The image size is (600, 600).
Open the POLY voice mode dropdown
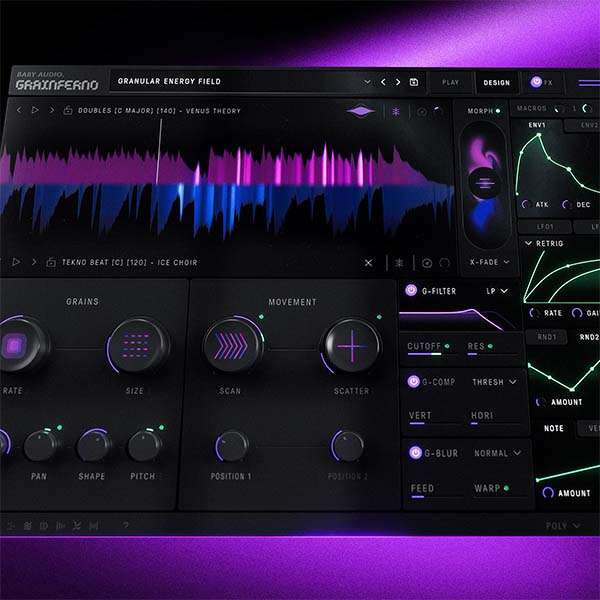[x=563, y=526]
